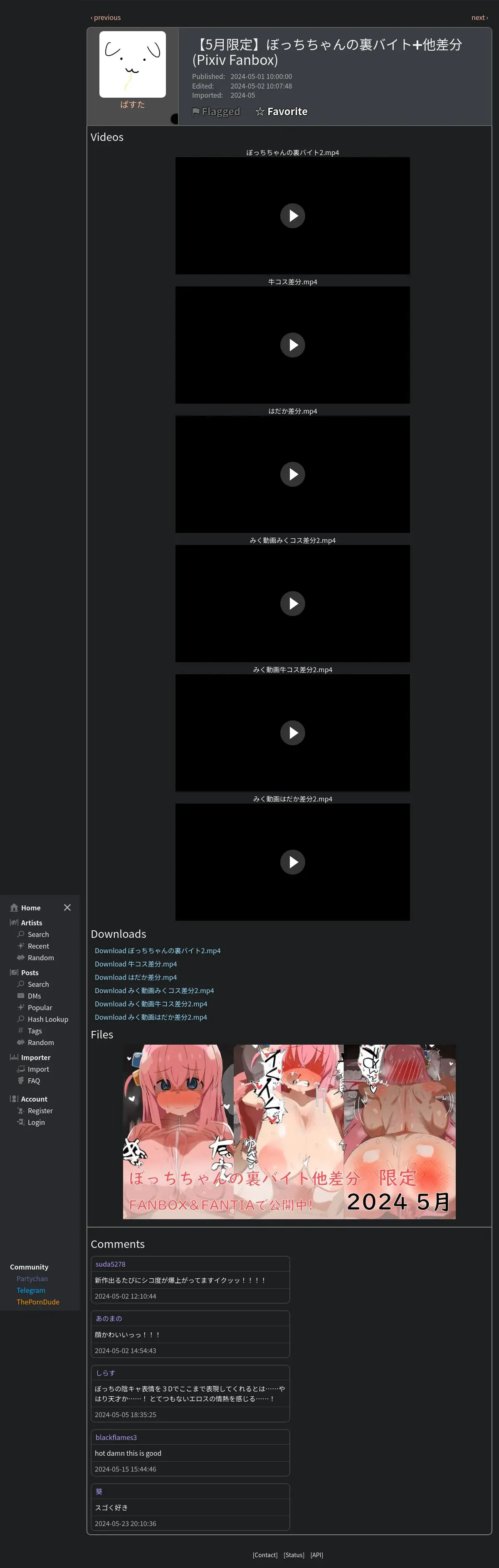
Task: Download みく動画はだか差分2.mp4 file
Action: point(151,1017)
